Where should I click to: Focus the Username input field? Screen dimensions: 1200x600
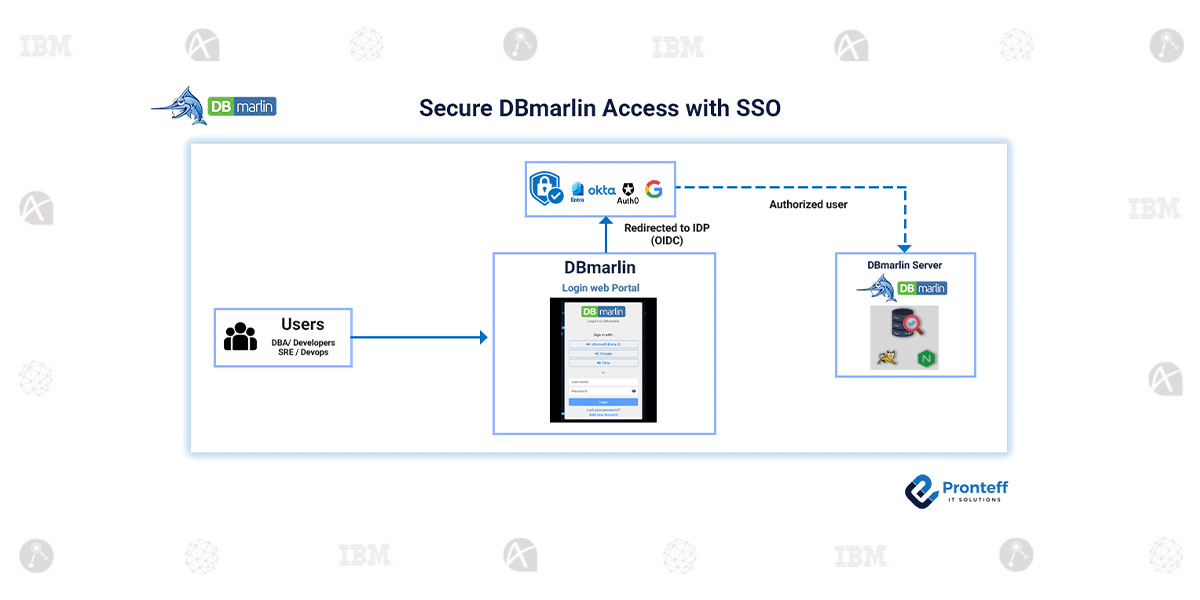pos(603,382)
